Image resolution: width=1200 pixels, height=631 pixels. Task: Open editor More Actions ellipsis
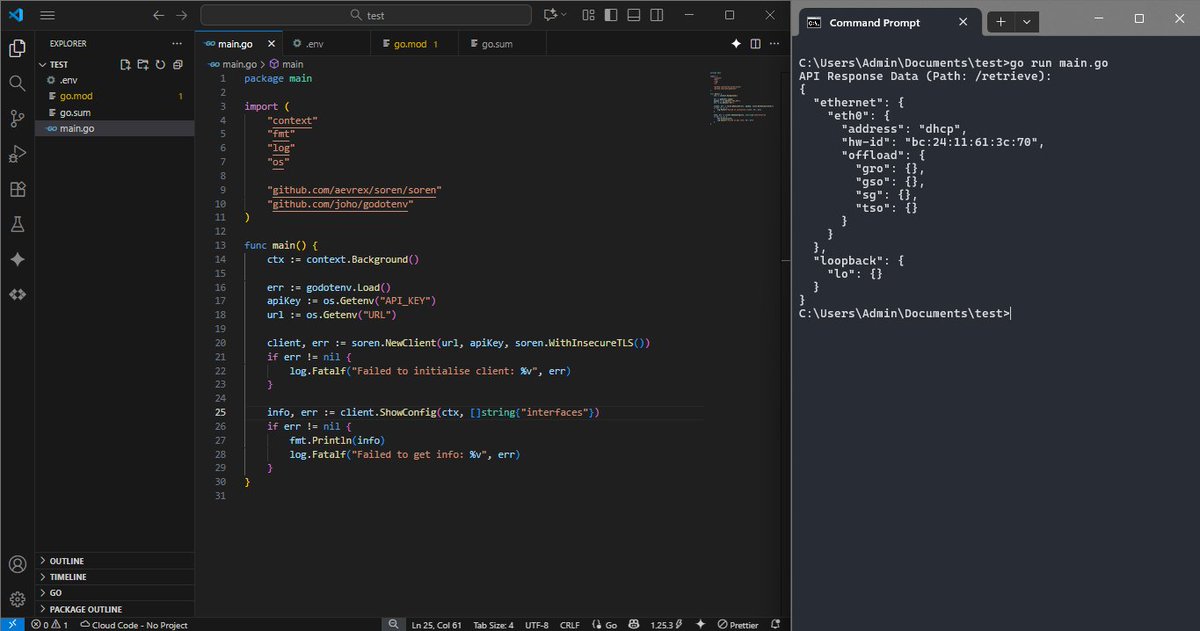pos(775,44)
